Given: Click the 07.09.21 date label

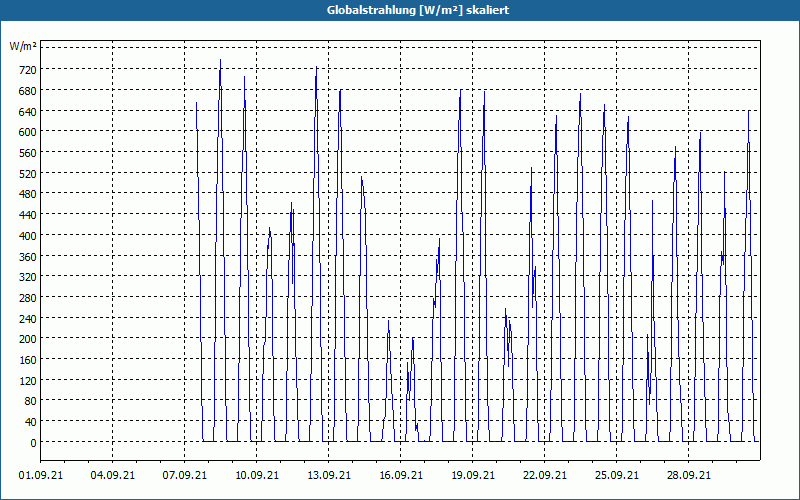Looking at the screenshot, I should (x=185, y=476).
